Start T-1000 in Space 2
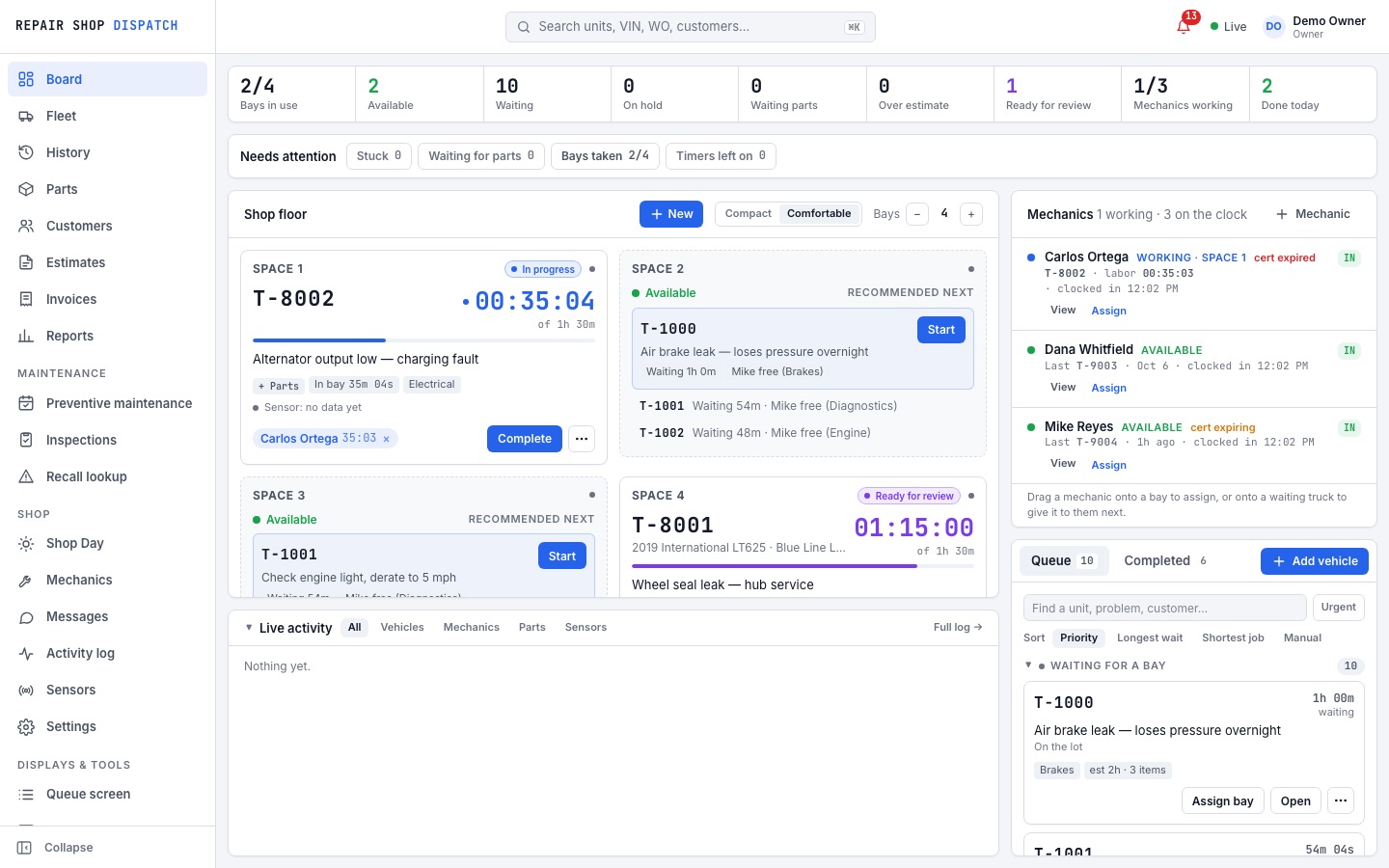This screenshot has width=1389, height=868. 941,330
